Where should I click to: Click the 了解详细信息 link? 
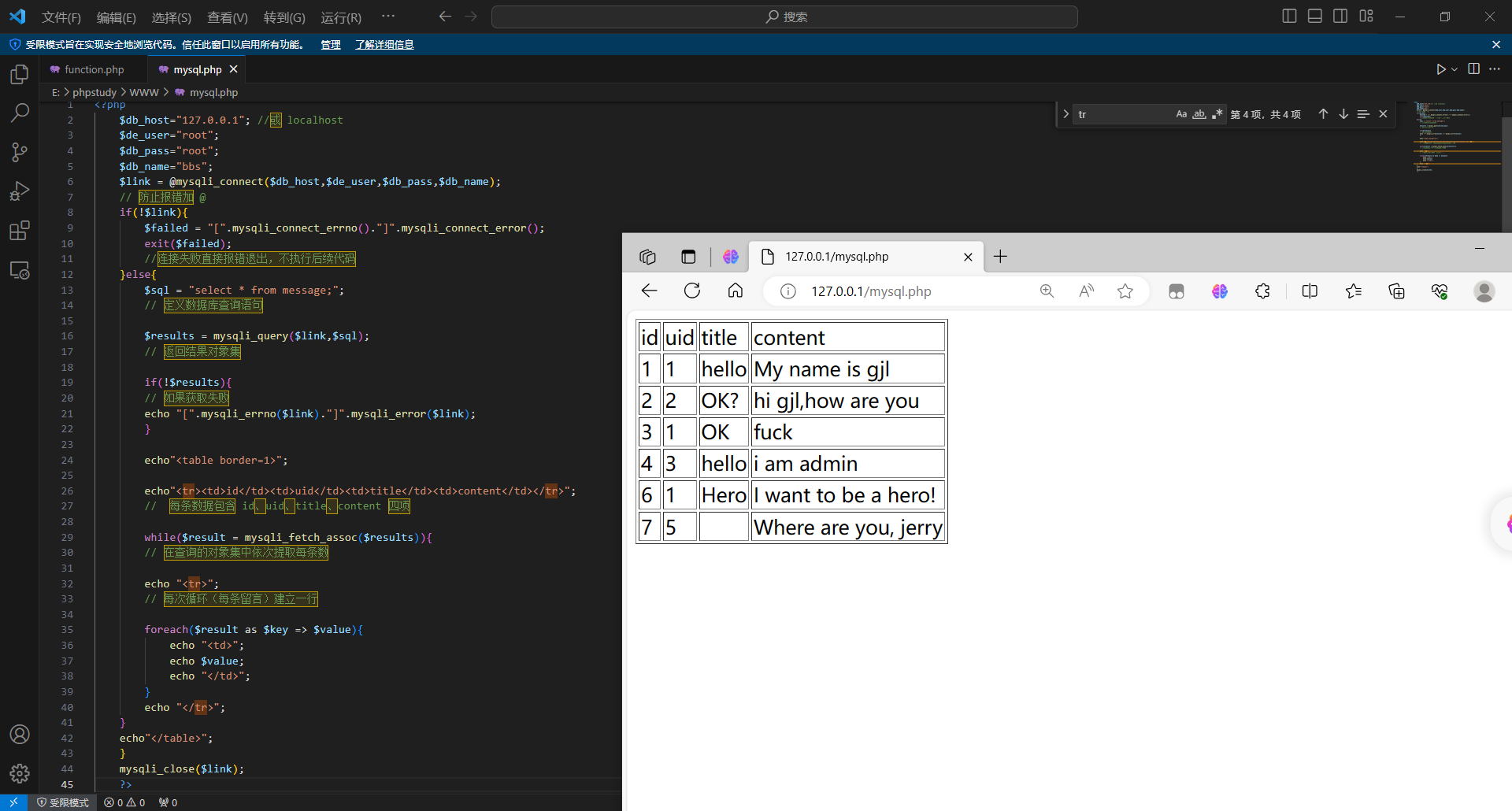click(384, 45)
